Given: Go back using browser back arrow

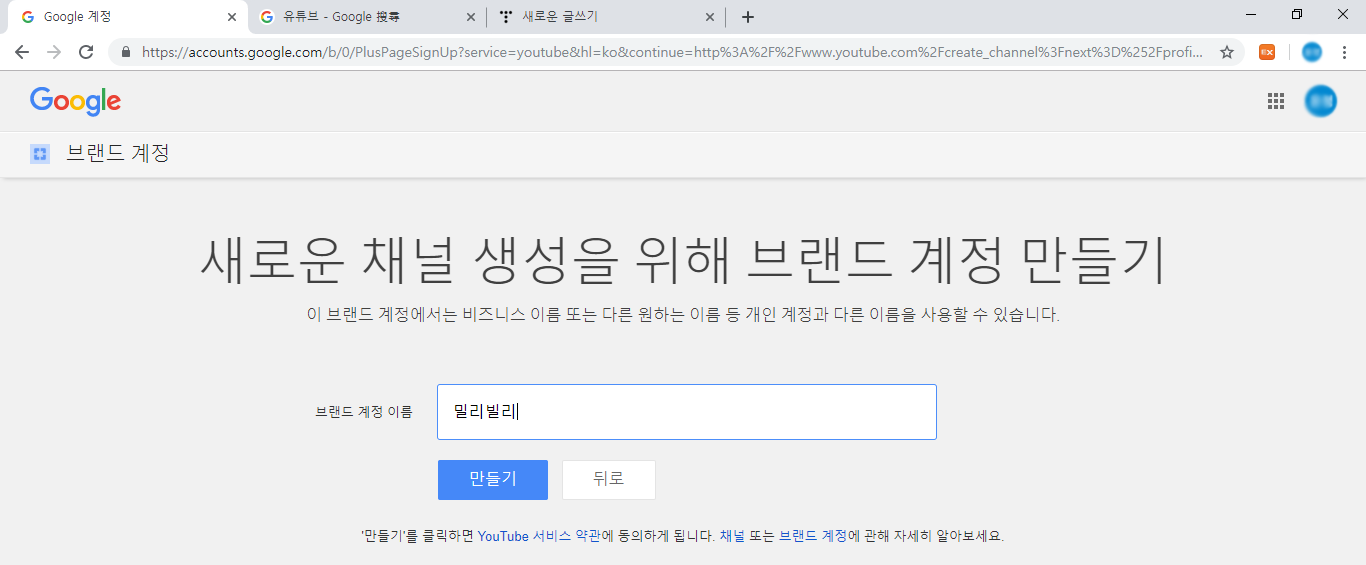Looking at the screenshot, I should point(22,52).
